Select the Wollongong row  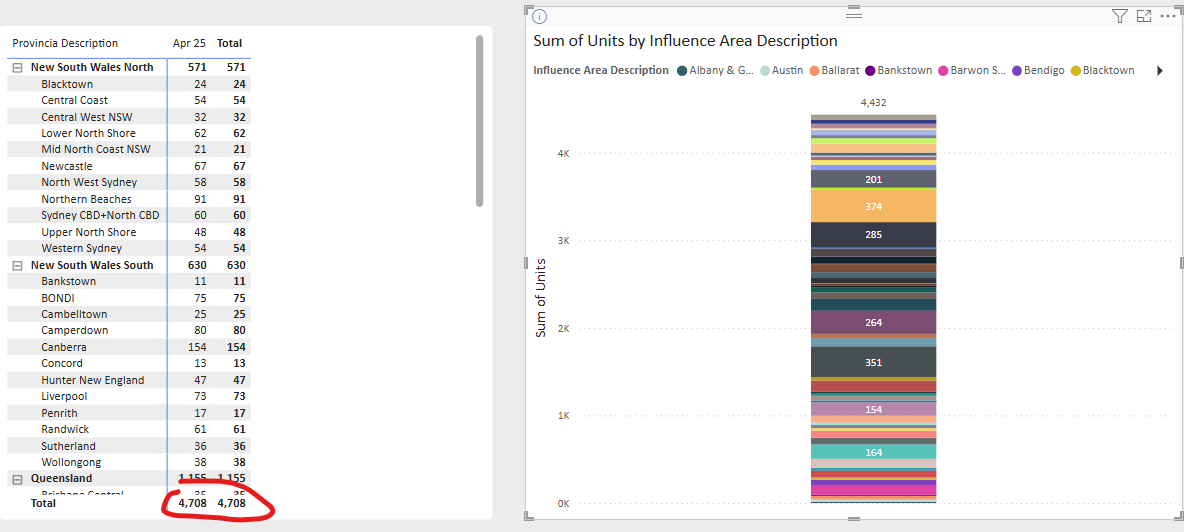click(x=129, y=463)
